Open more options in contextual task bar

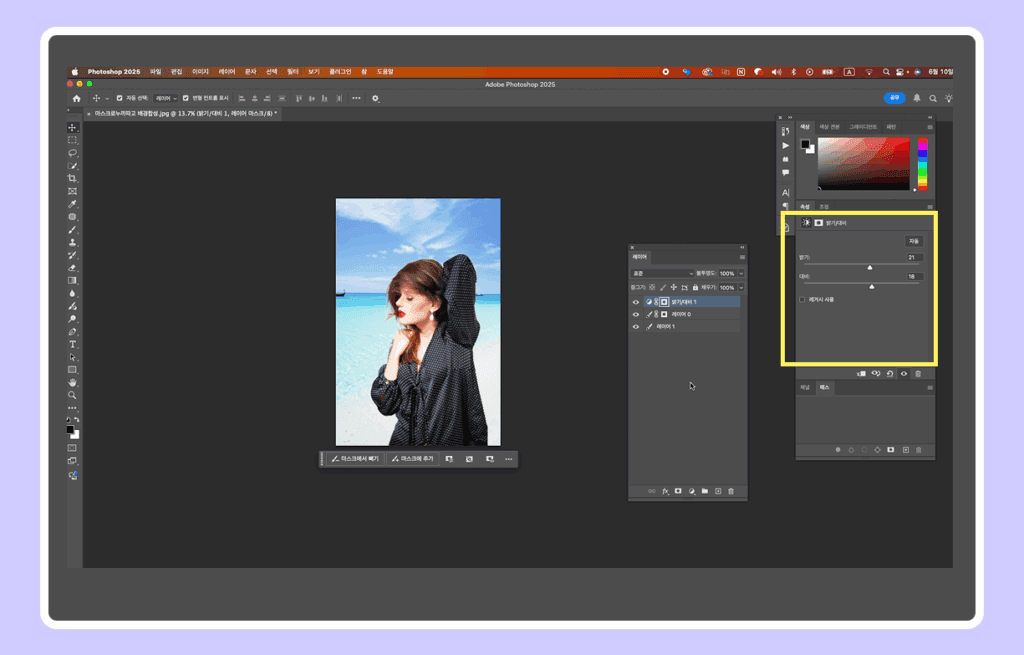[x=509, y=459]
